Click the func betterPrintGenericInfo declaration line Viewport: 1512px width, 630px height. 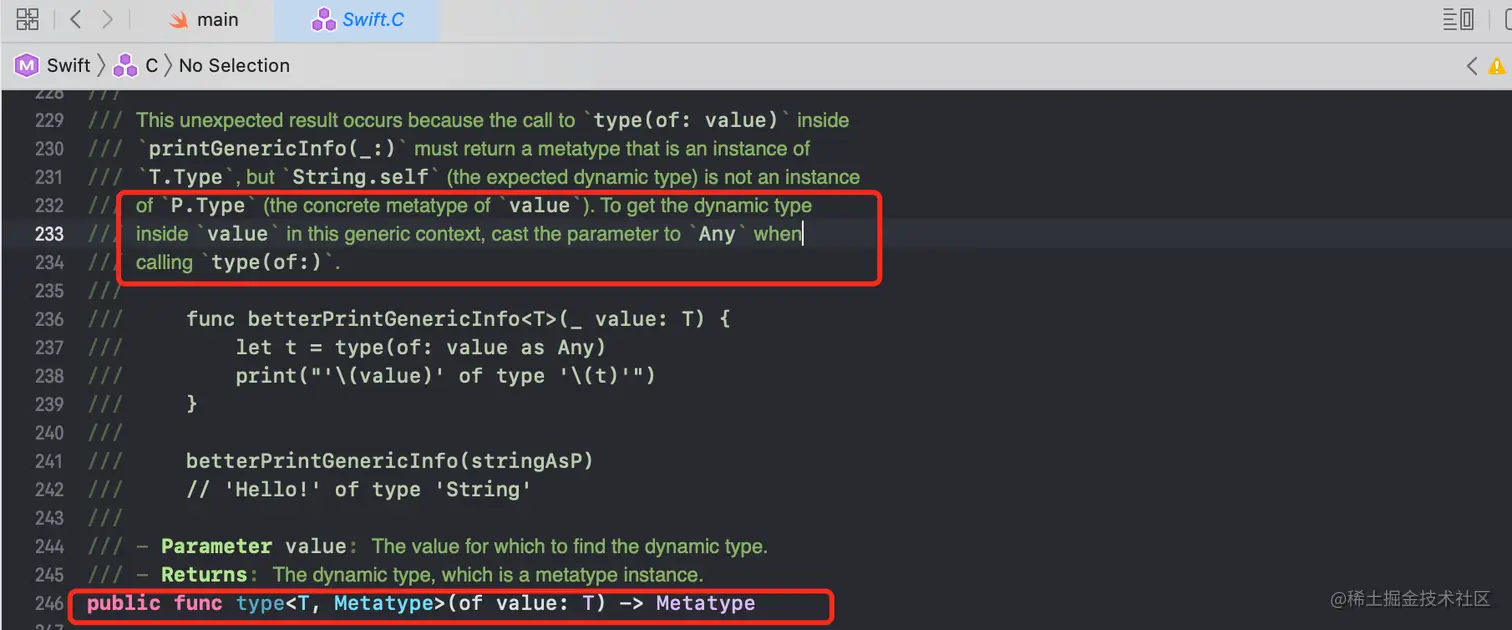pos(458,319)
